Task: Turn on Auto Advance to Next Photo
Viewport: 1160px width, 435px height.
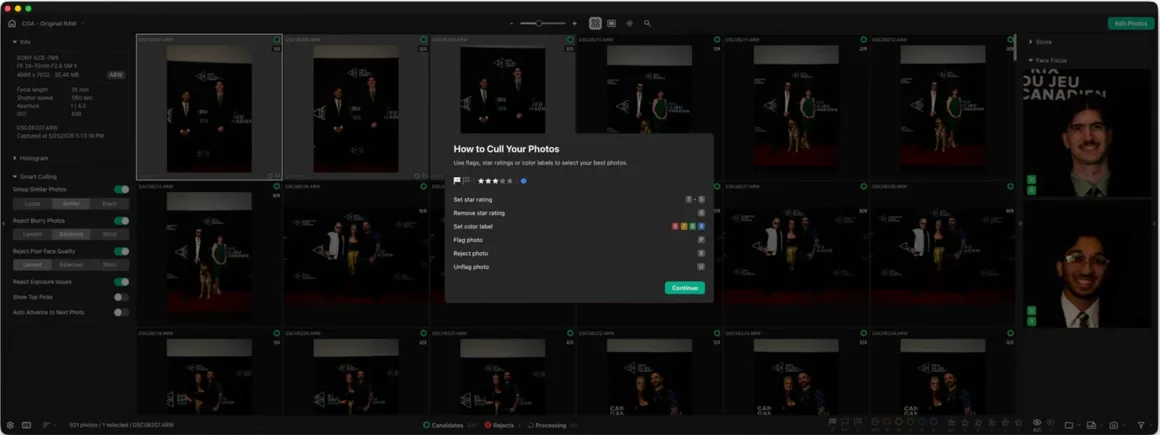Action: point(121,313)
